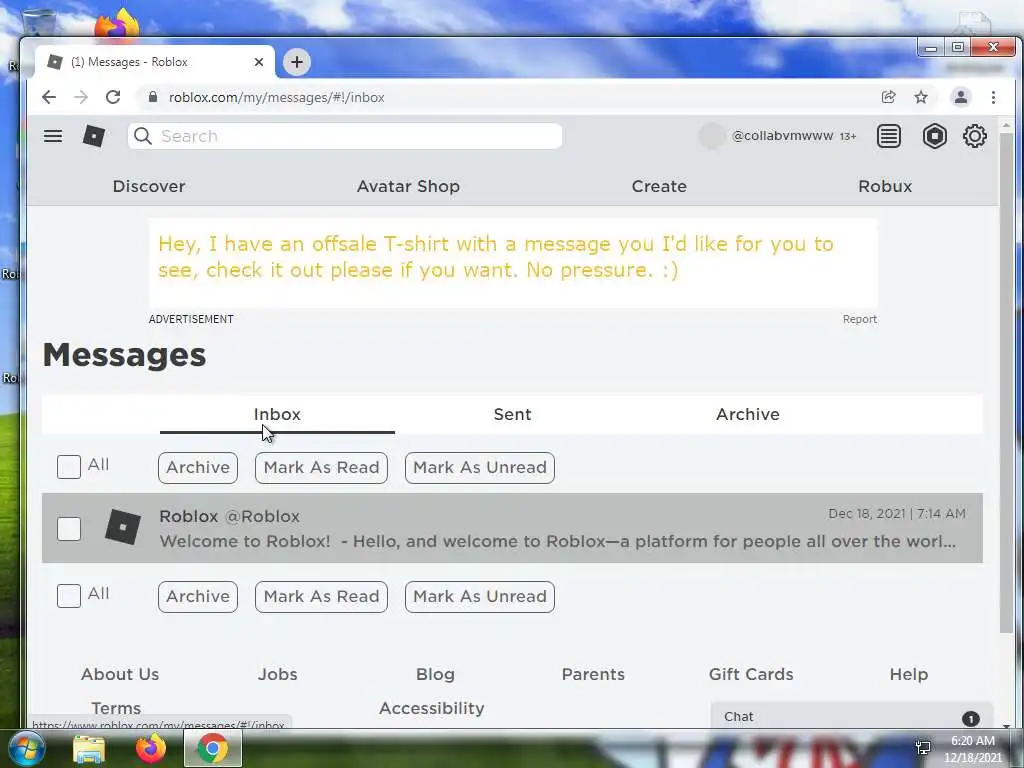Open the Blog footer link
This screenshot has width=1024, height=768.
(x=436, y=674)
